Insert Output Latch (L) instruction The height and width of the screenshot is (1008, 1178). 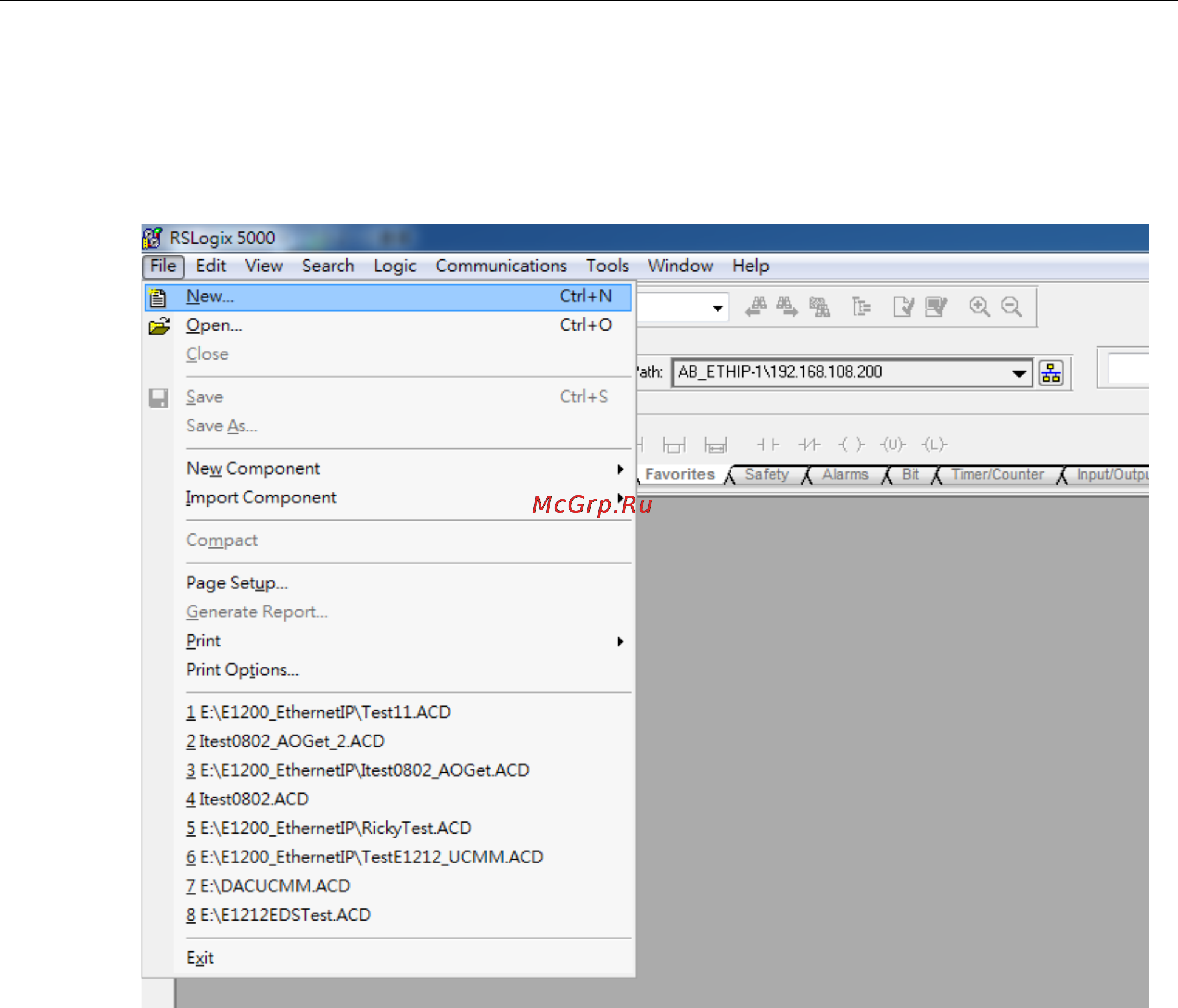coord(934,445)
